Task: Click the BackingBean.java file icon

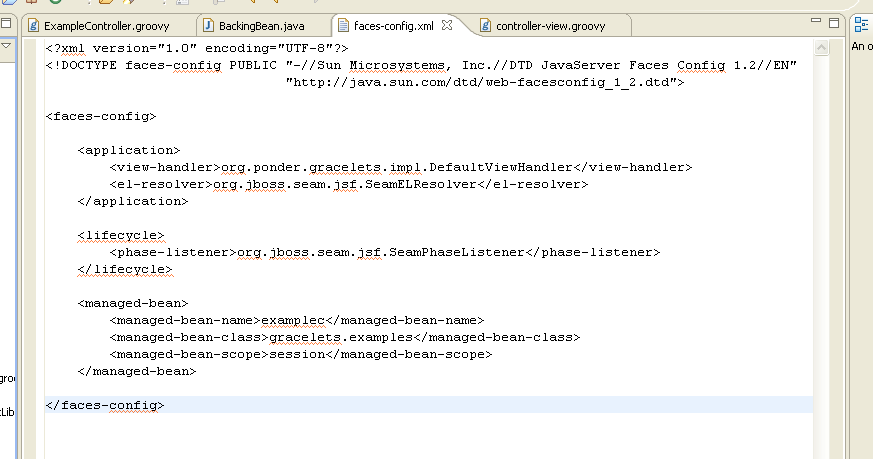Action: [x=209, y=25]
